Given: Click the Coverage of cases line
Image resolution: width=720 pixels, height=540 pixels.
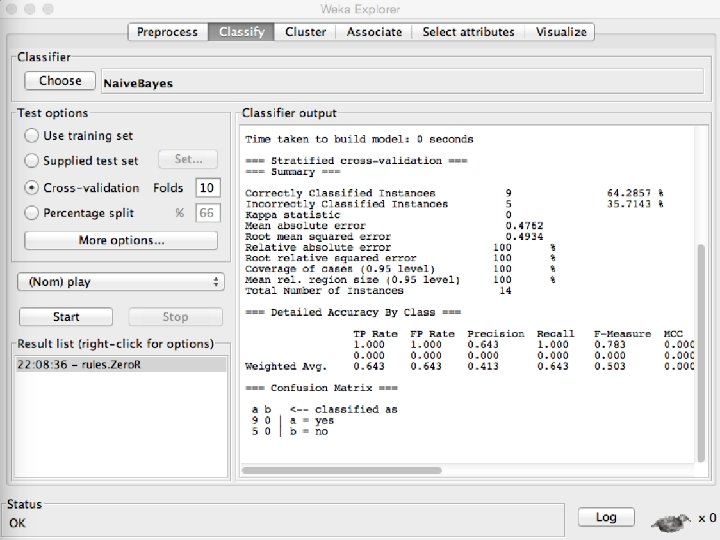Looking at the screenshot, I should point(400,269).
